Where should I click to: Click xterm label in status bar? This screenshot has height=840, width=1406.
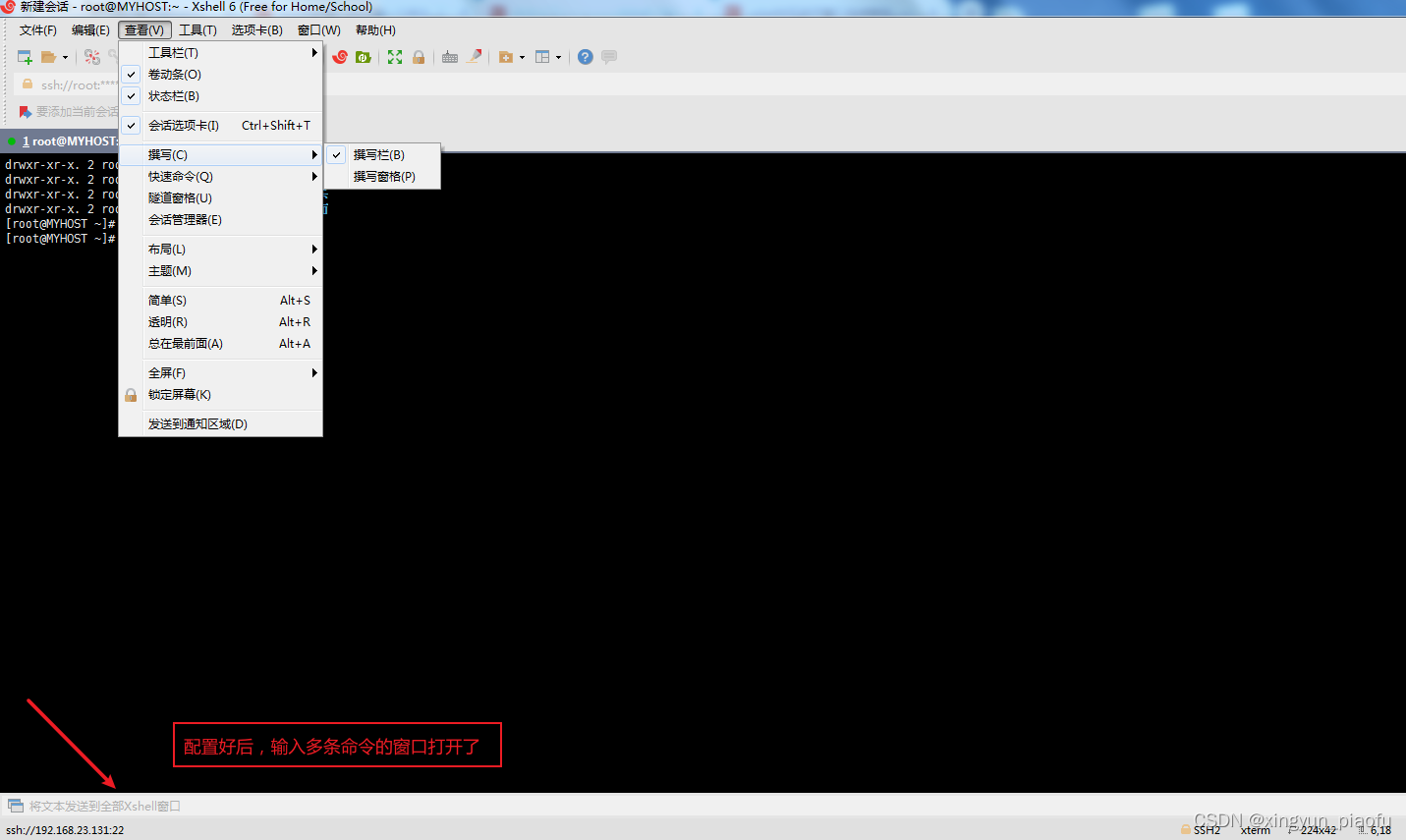point(1255,830)
